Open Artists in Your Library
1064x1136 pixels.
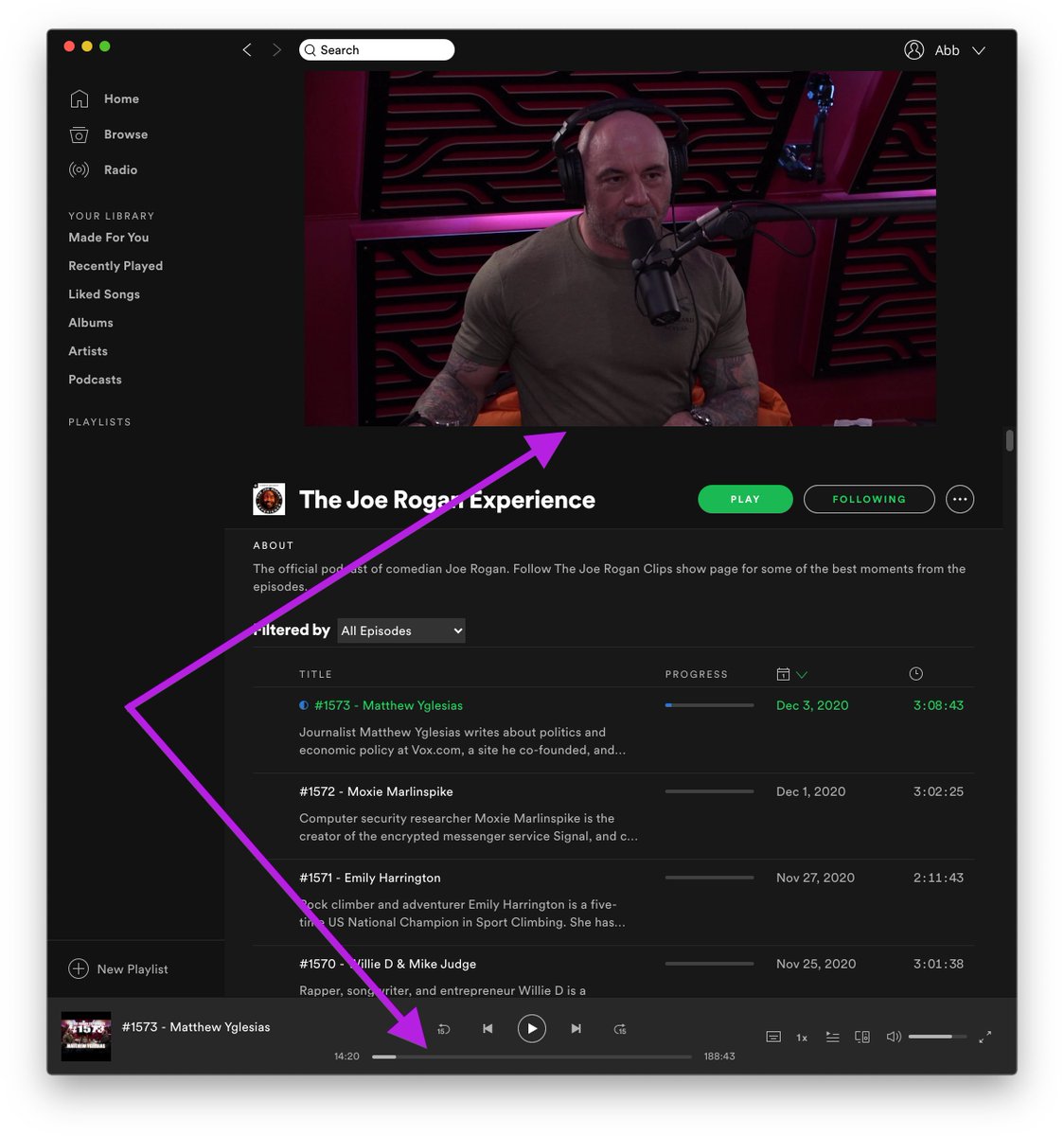[x=88, y=351]
